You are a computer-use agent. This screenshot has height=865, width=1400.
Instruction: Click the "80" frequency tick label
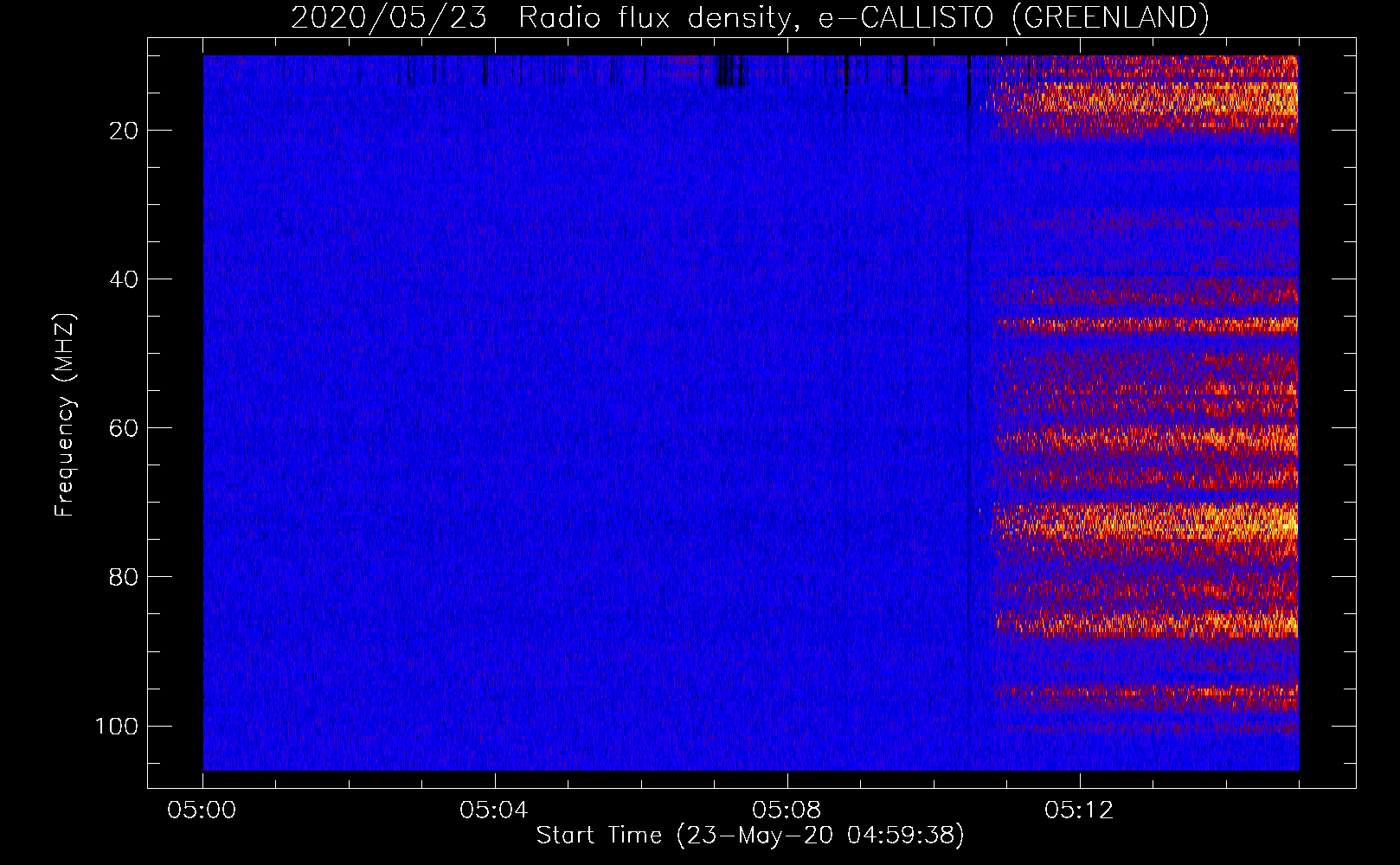pos(125,577)
